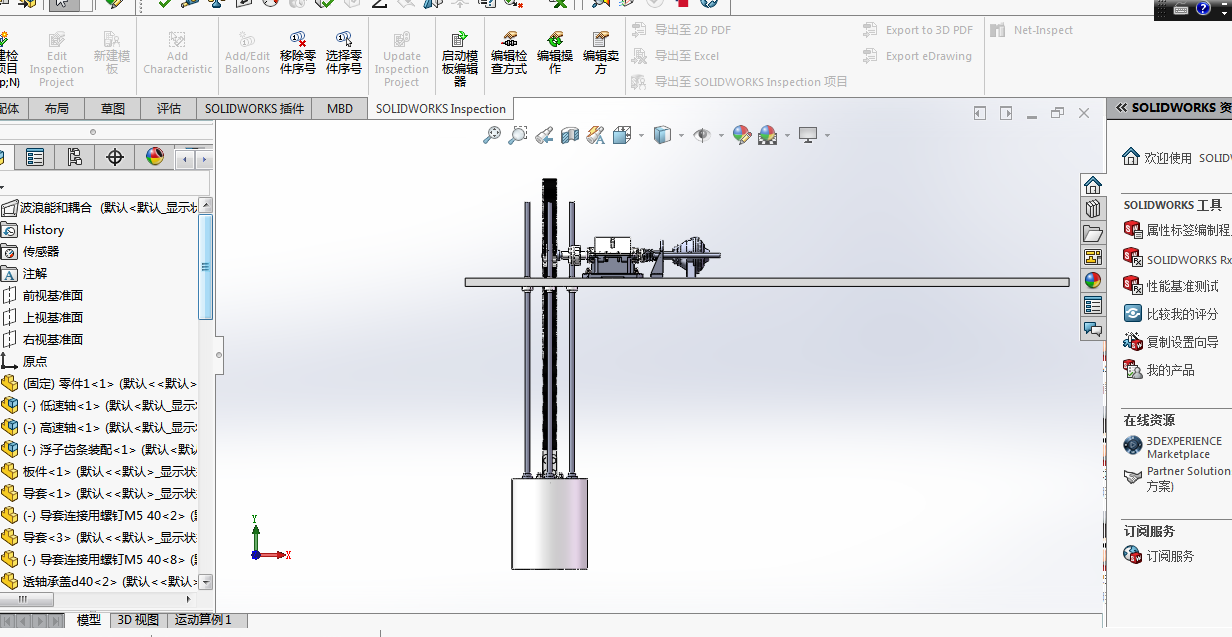1232x637 pixels.
Task: Click Section View icon
Action: tap(570, 135)
